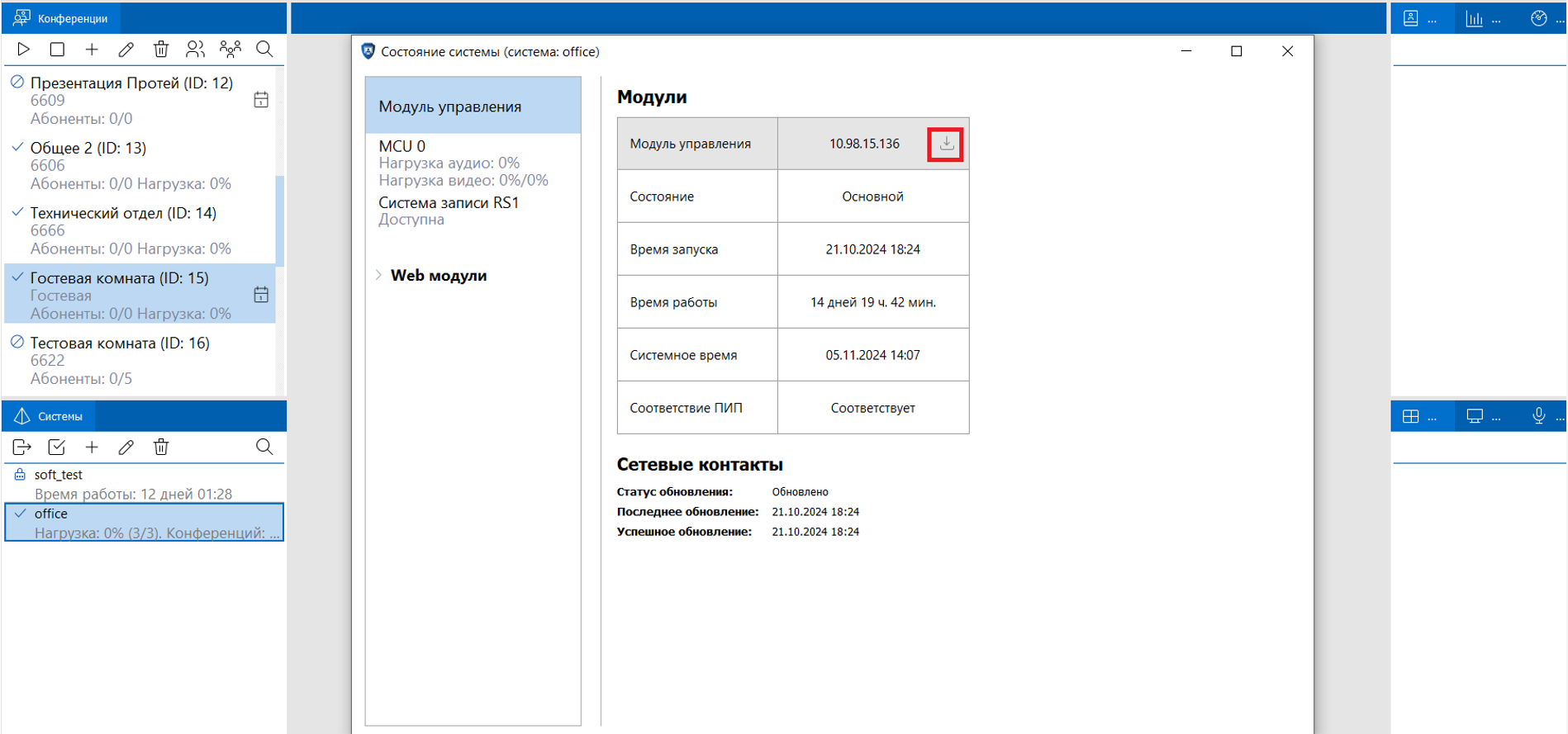Image resolution: width=1568 pixels, height=734 pixels.
Task: Select the office system
Action: click(145, 523)
